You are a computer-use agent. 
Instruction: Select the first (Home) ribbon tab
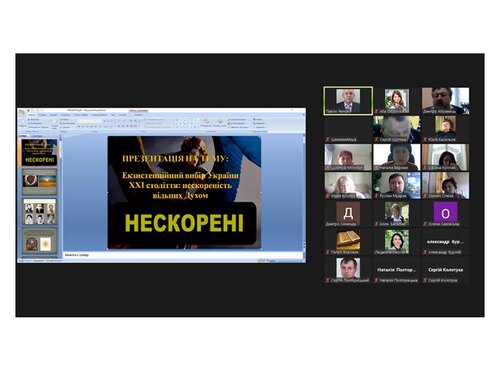[x=32, y=115]
